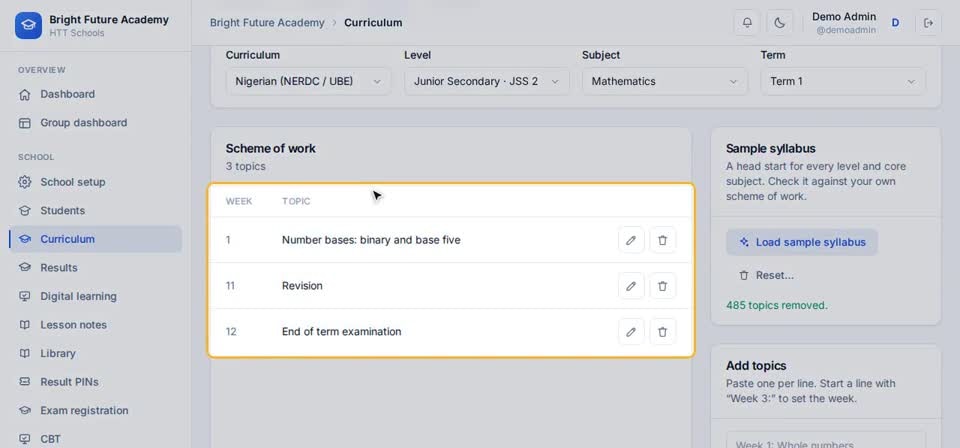Open Digital learning menu item
The width and height of the screenshot is (960, 448).
pos(96,296)
